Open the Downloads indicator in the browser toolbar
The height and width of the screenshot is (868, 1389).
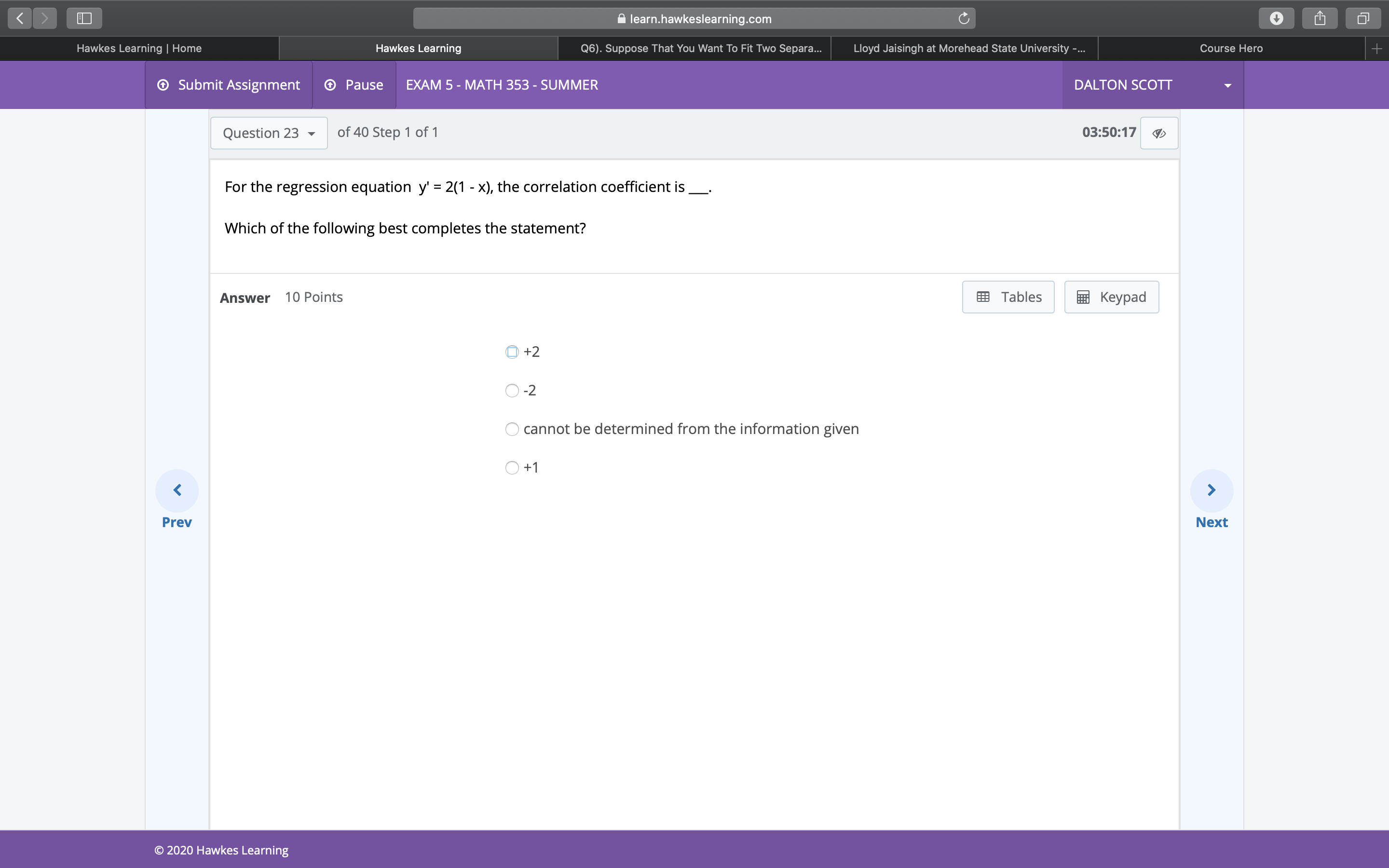(x=1276, y=18)
